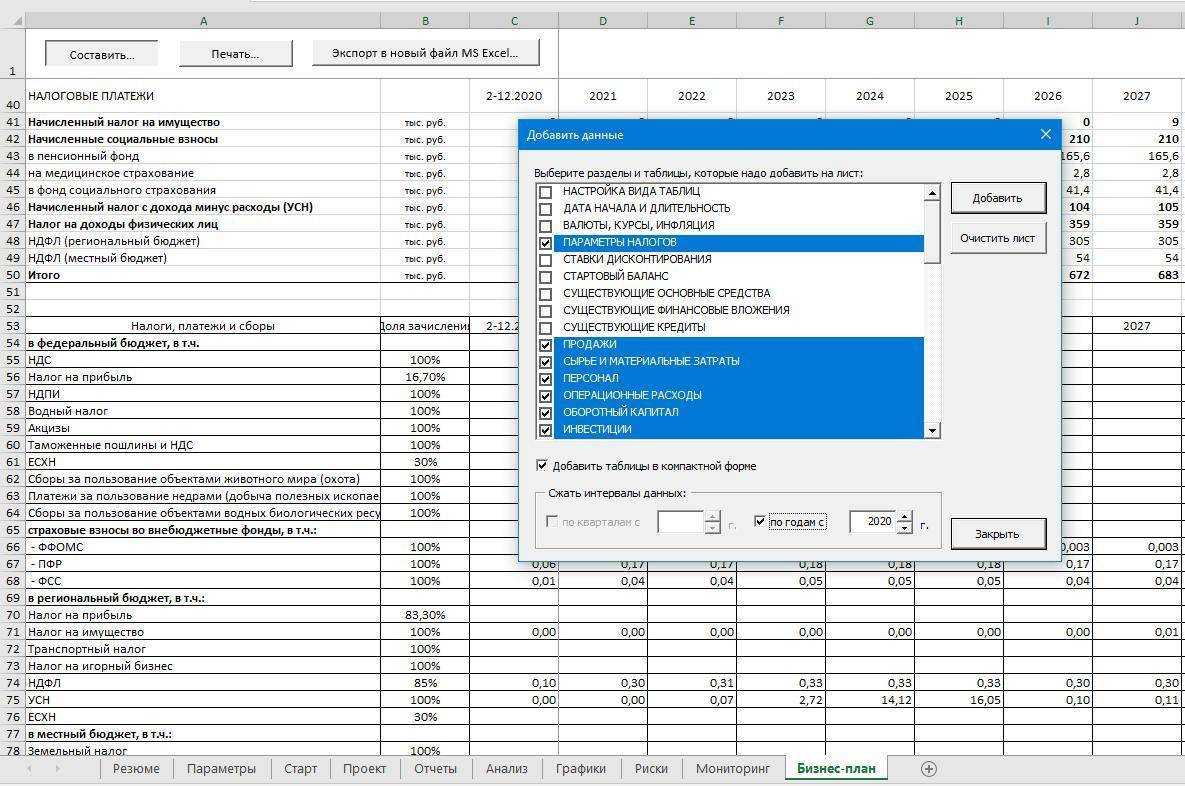
Task: Click the Печать... button
Action: tap(235, 54)
